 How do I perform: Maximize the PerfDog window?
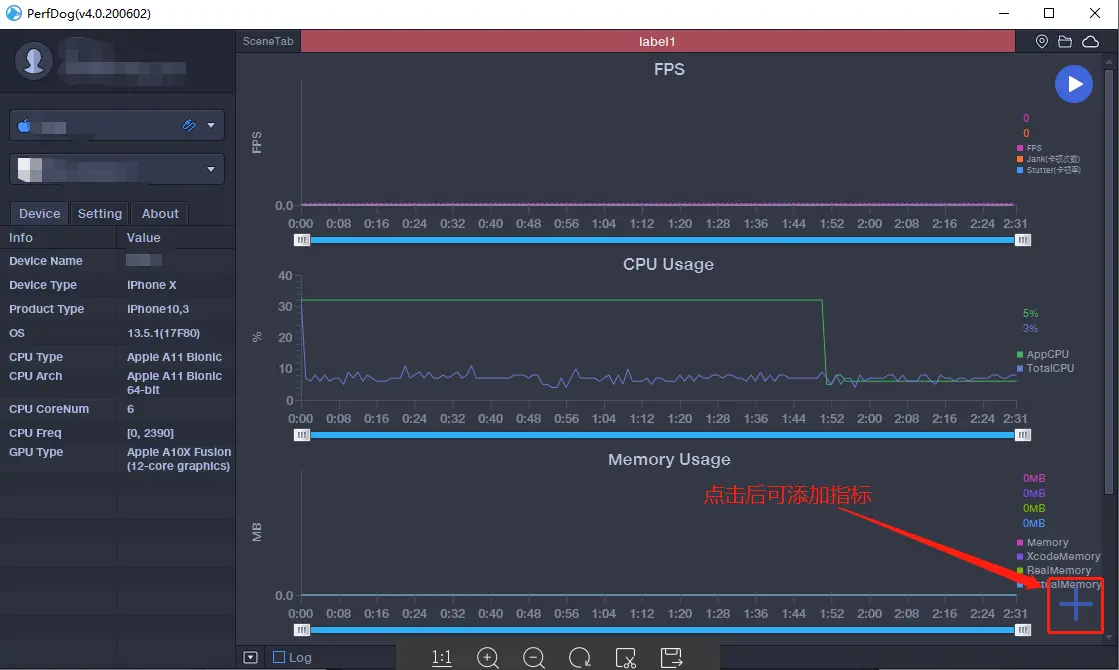click(1048, 13)
